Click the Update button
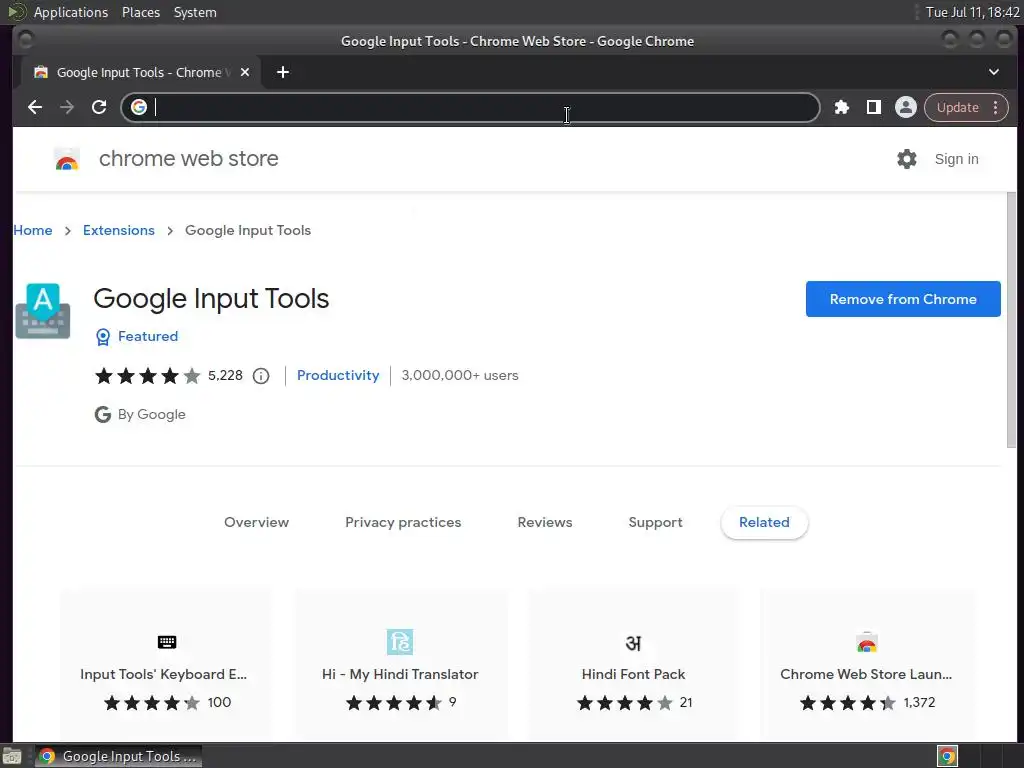This screenshot has height=768, width=1024. point(957,107)
